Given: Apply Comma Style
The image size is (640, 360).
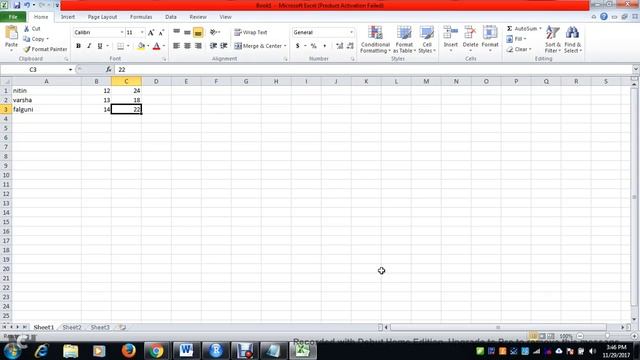Looking at the screenshot, I should (324, 46).
